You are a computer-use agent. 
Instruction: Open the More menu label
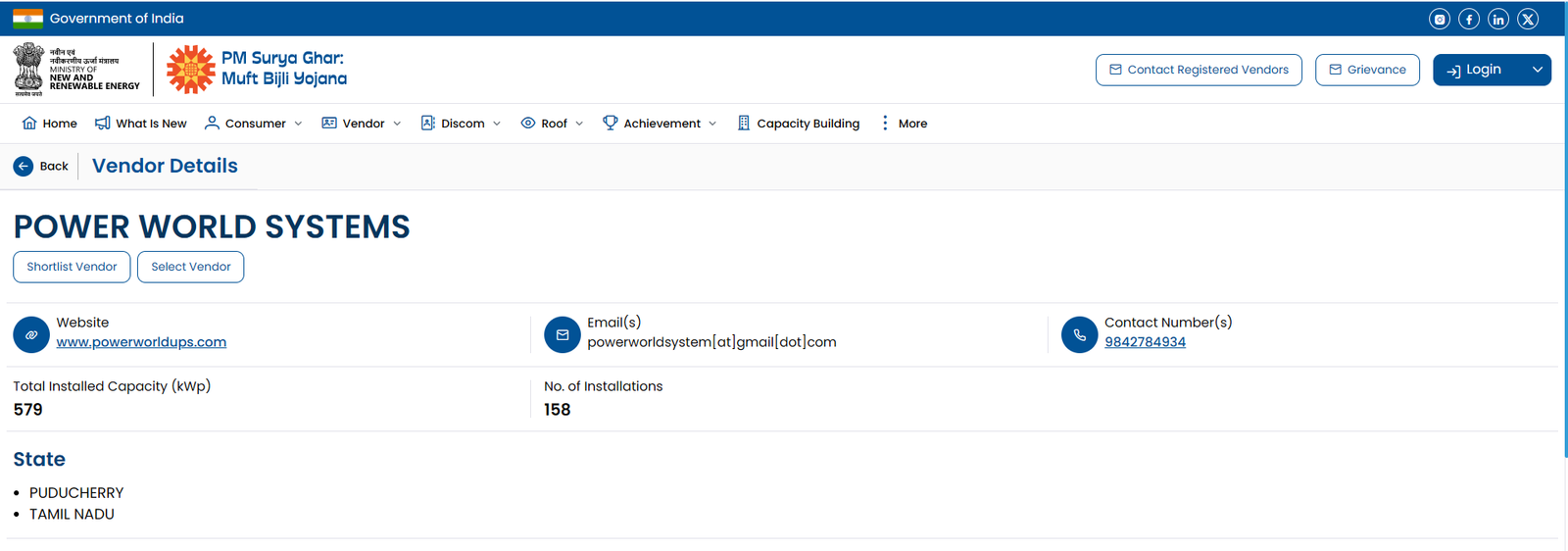click(912, 124)
